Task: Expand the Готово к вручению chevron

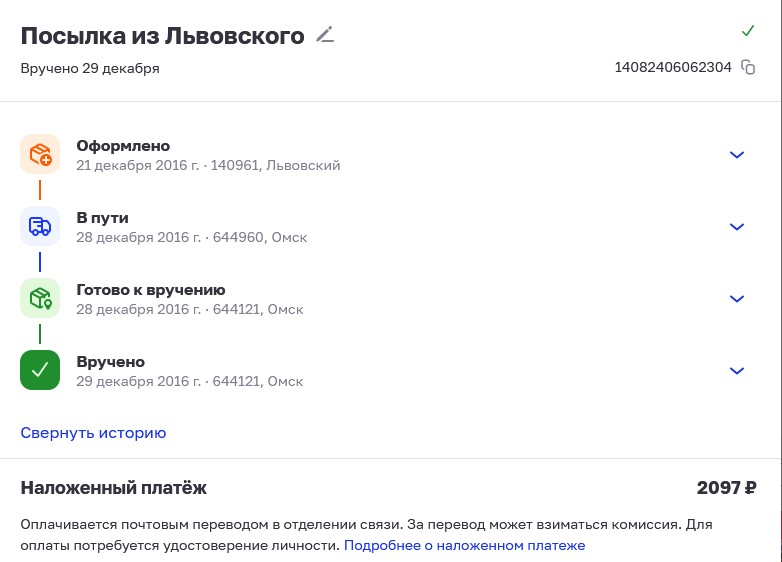Action: 737,299
